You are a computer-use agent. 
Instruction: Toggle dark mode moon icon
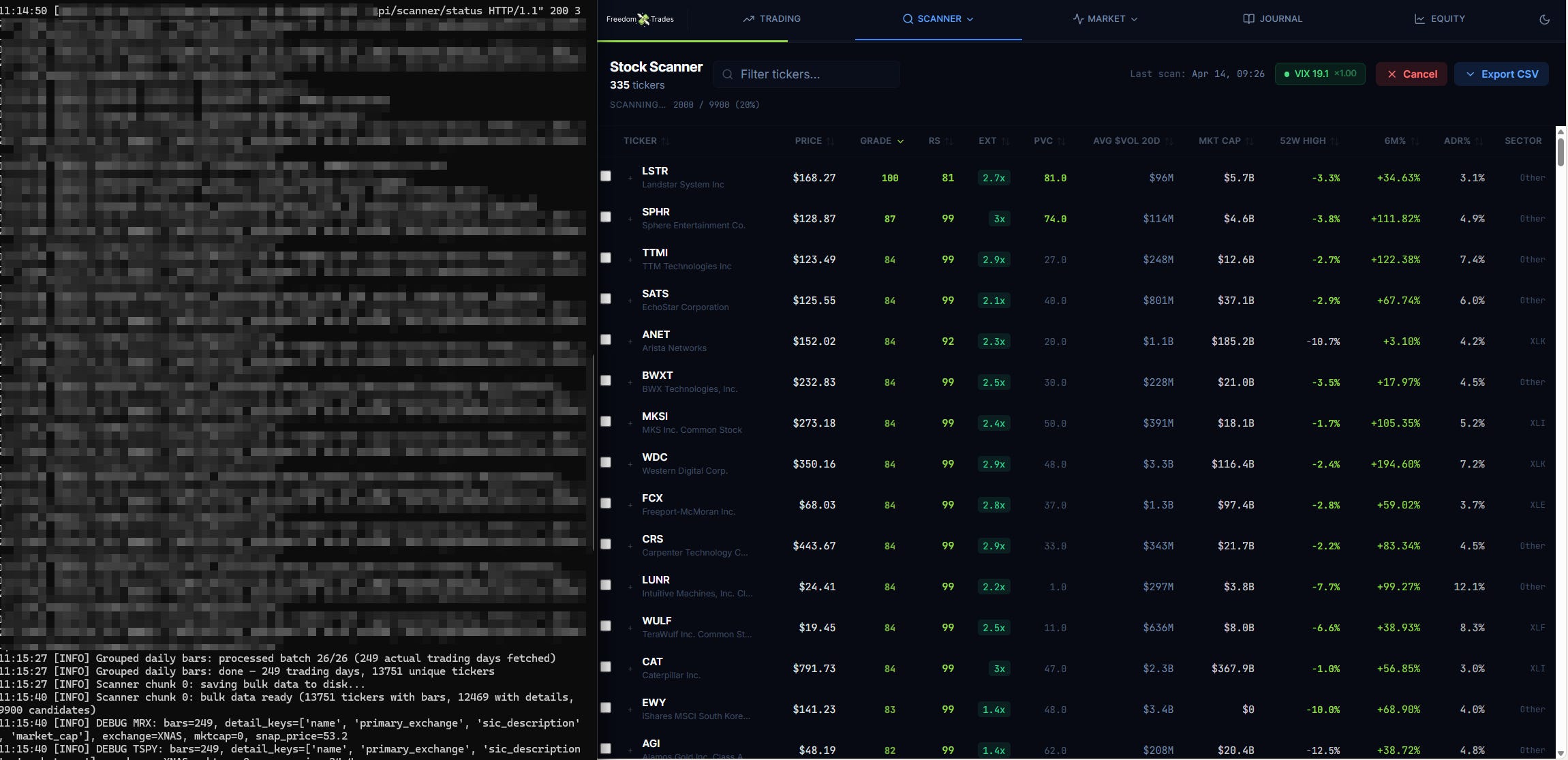(1544, 19)
